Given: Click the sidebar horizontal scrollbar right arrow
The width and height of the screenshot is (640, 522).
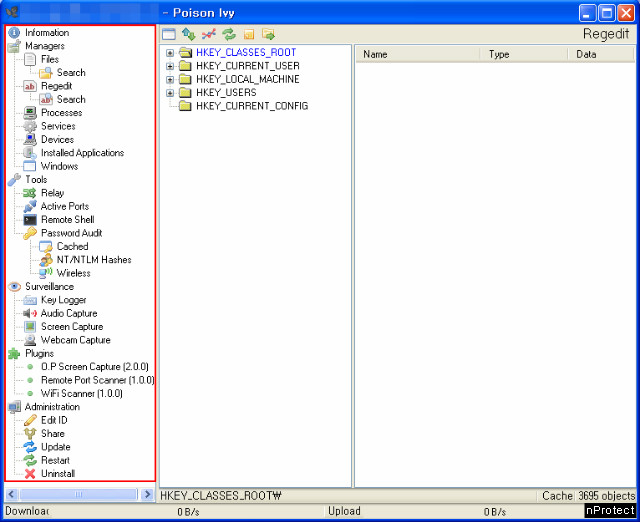Looking at the screenshot, I should pos(147,494).
